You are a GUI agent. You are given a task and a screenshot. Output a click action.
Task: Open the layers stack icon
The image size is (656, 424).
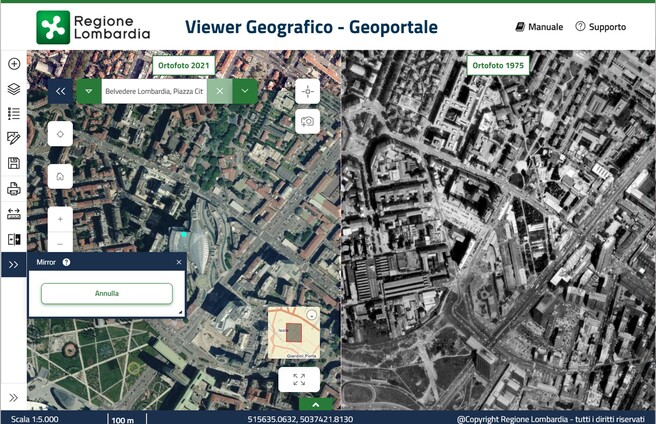pos(14,89)
